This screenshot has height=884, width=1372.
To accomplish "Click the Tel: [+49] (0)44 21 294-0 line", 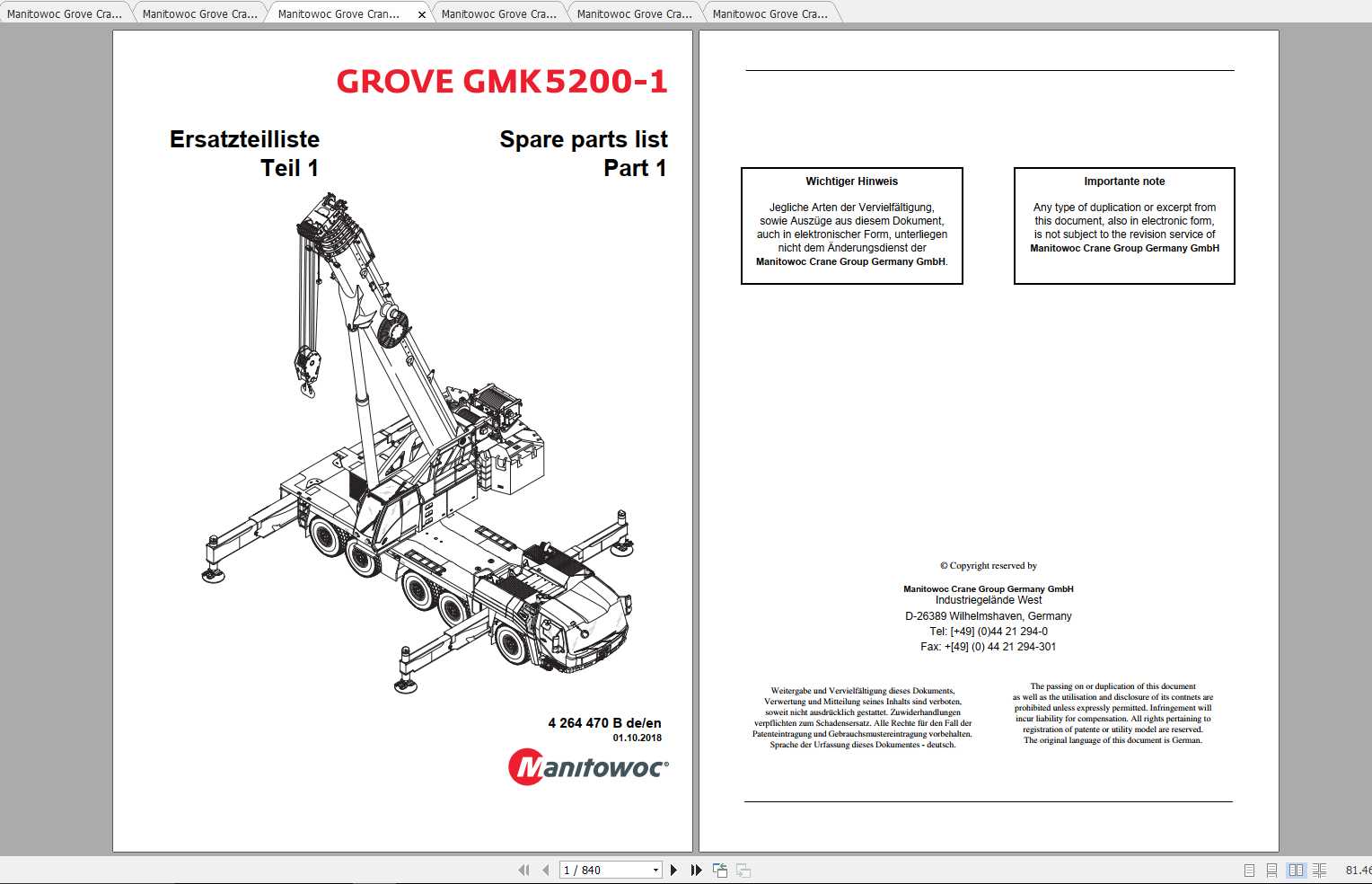I will [988, 632].
